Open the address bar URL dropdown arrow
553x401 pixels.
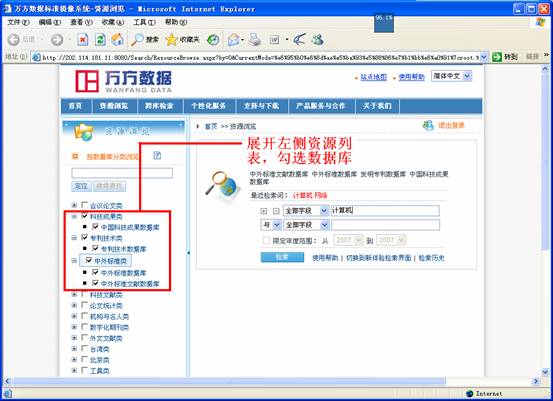[484, 57]
